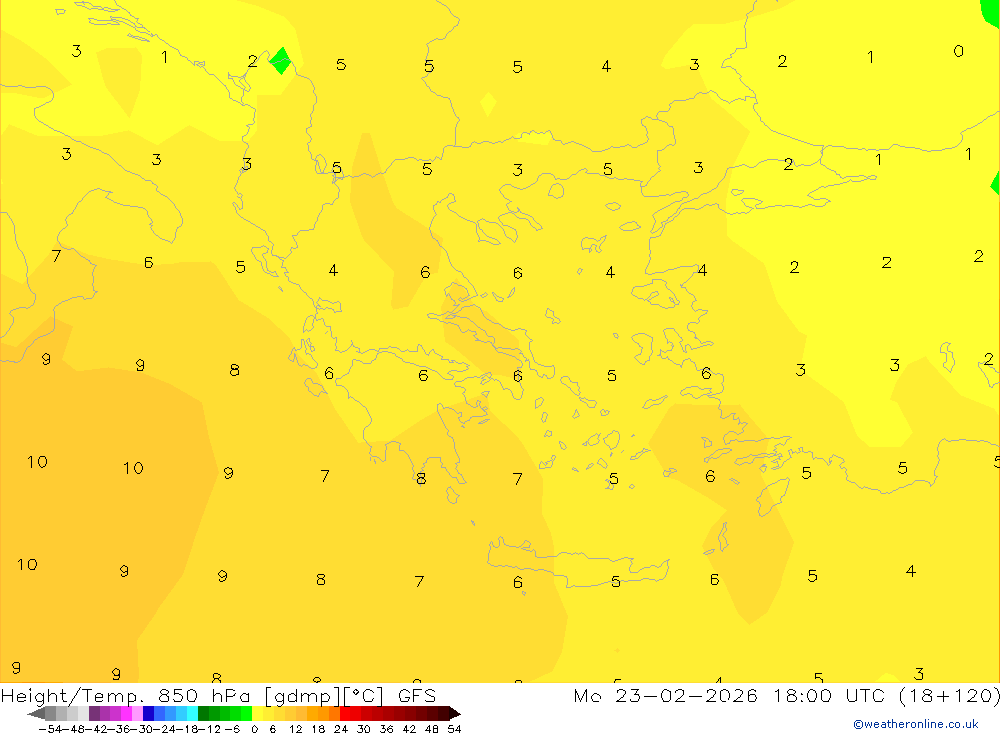Select the bright red legend swatch above 24

pyautogui.click(x=345, y=713)
